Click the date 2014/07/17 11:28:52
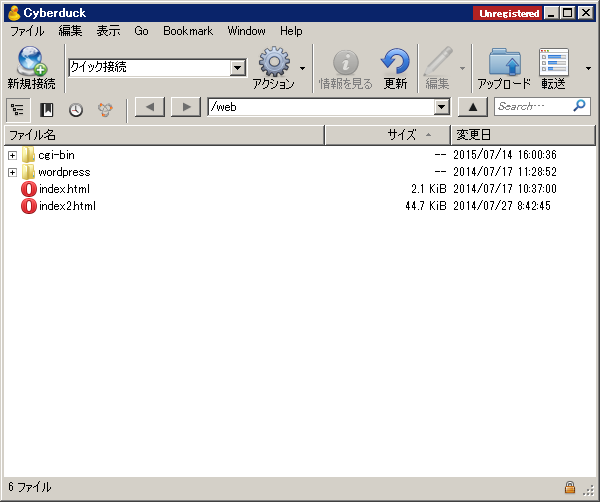Image resolution: width=600 pixels, height=502 pixels. click(x=505, y=172)
